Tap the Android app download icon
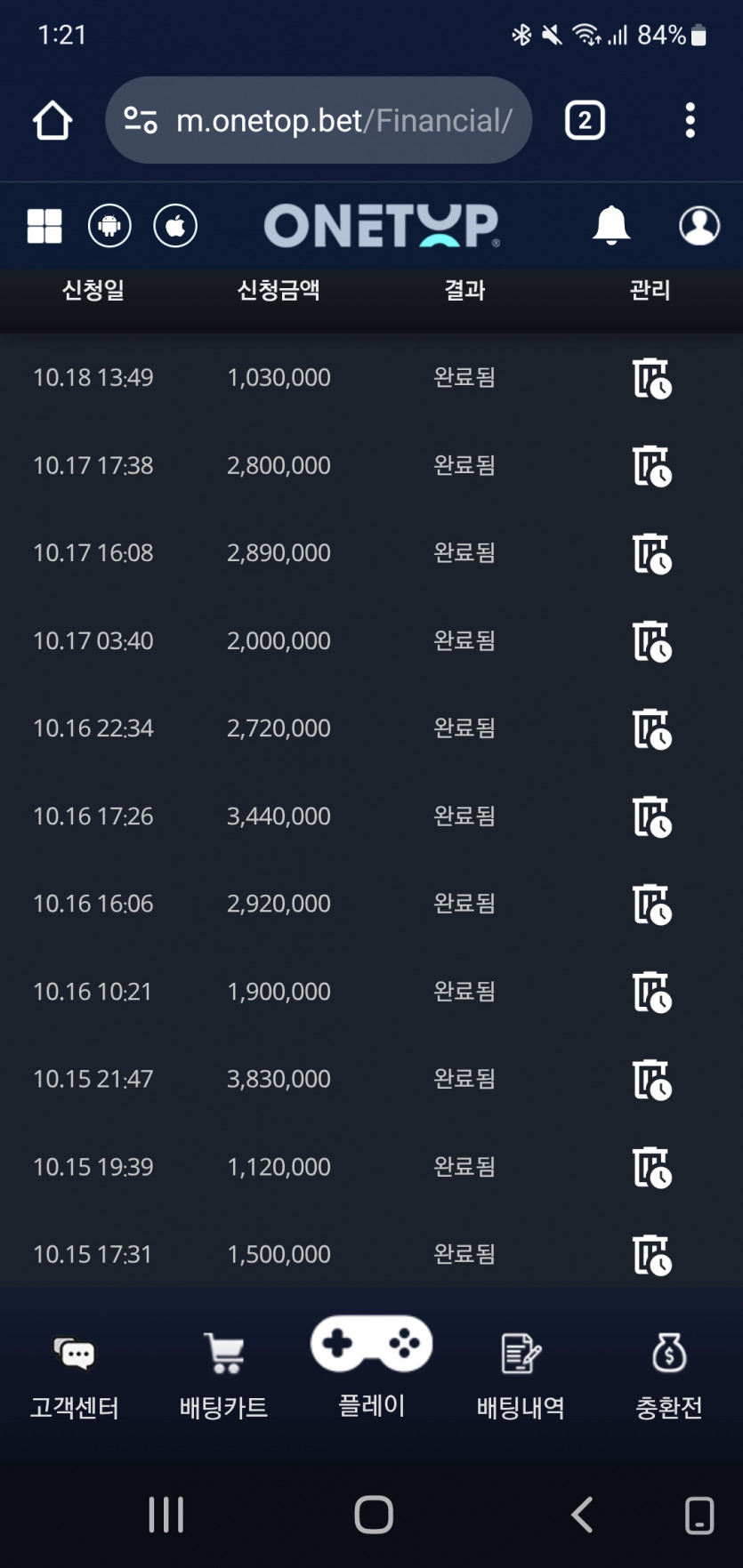743x1568 pixels. [x=109, y=226]
